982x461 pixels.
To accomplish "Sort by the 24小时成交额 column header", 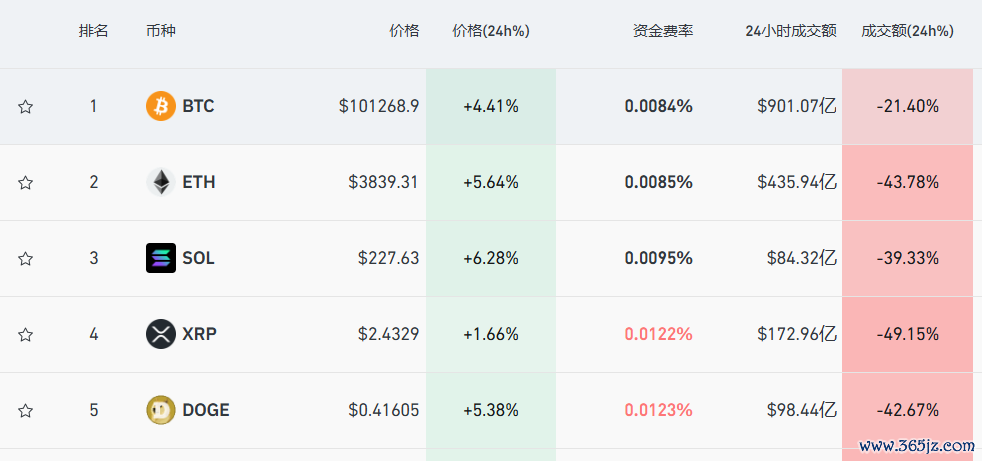I will 791,31.
